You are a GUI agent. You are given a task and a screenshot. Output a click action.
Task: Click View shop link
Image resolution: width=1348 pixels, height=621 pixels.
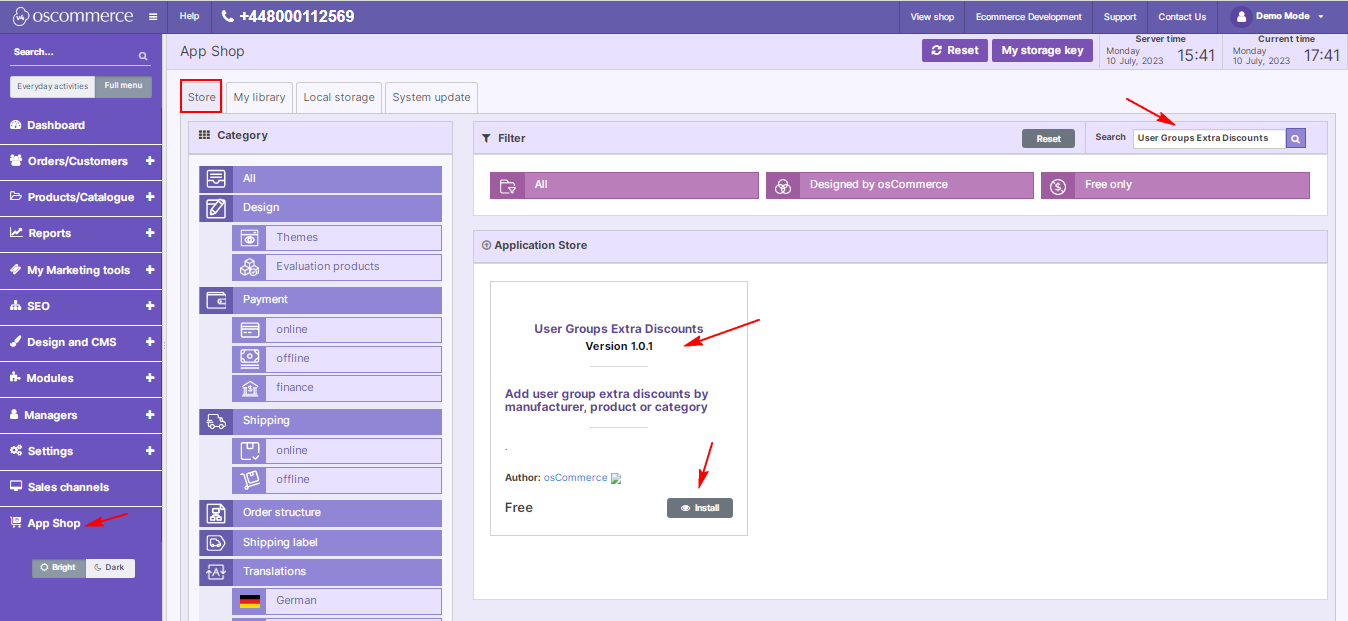coord(932,17)
